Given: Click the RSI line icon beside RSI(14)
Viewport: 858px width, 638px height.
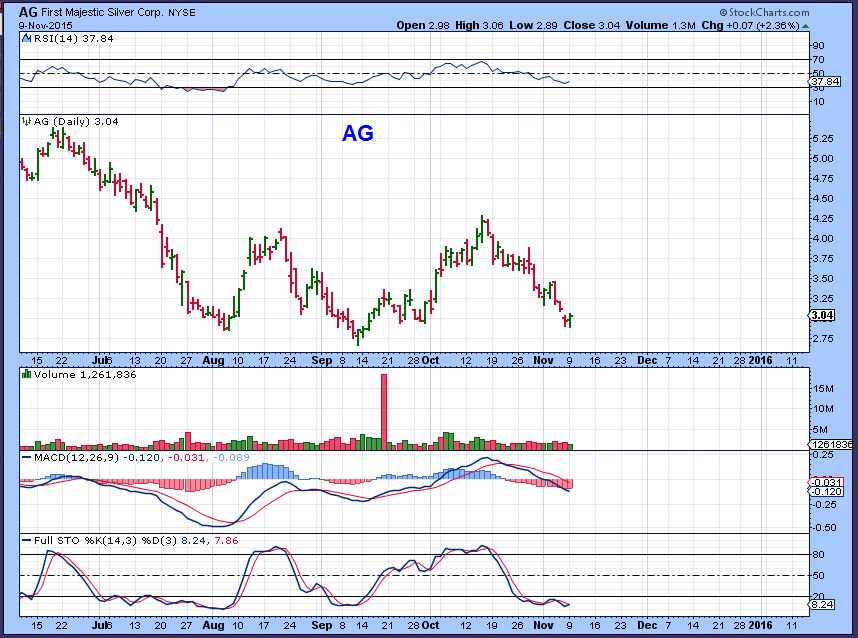Looking at the screenshot, I should point(26,38).
